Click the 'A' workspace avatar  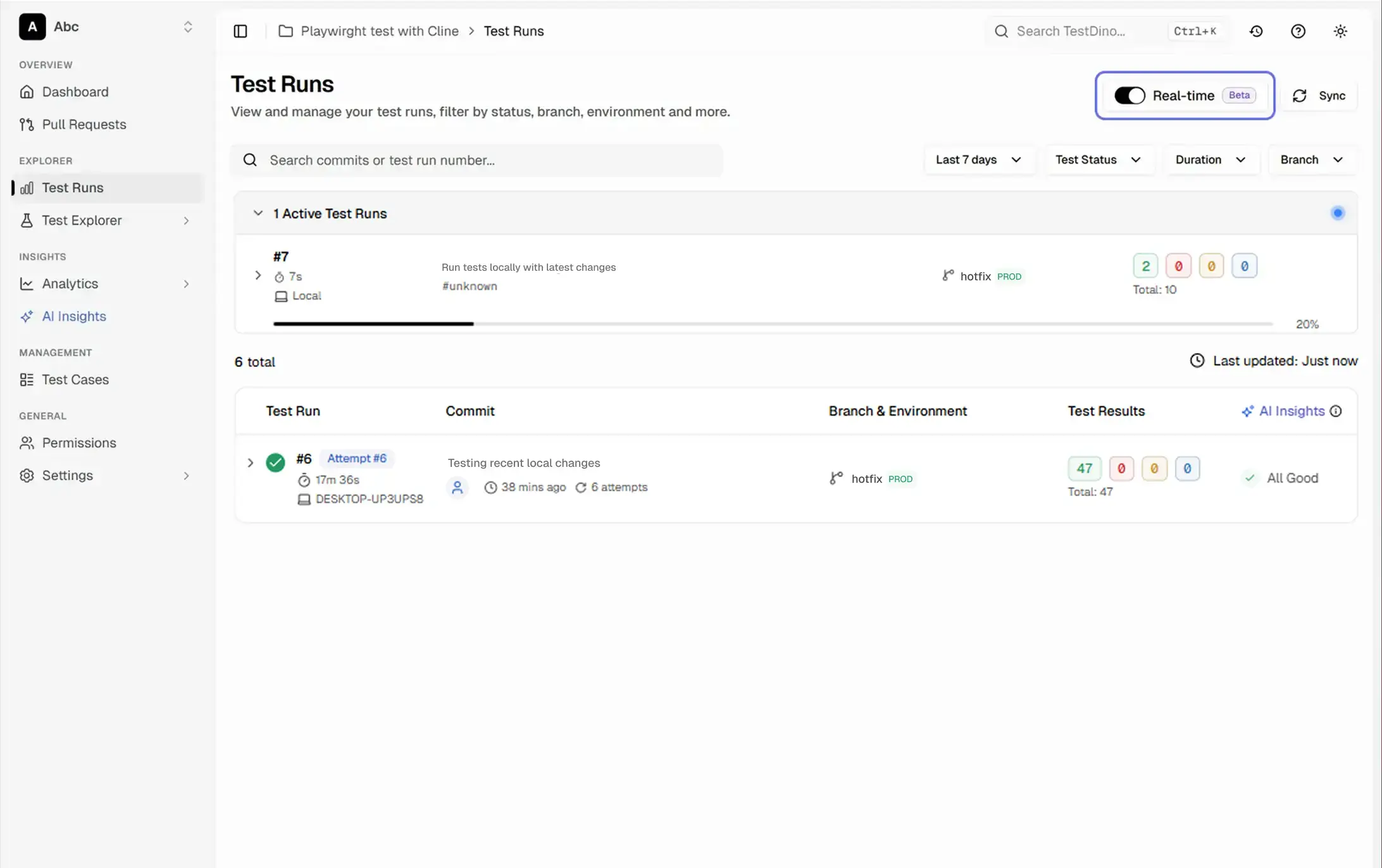click(x=32, y=27)
